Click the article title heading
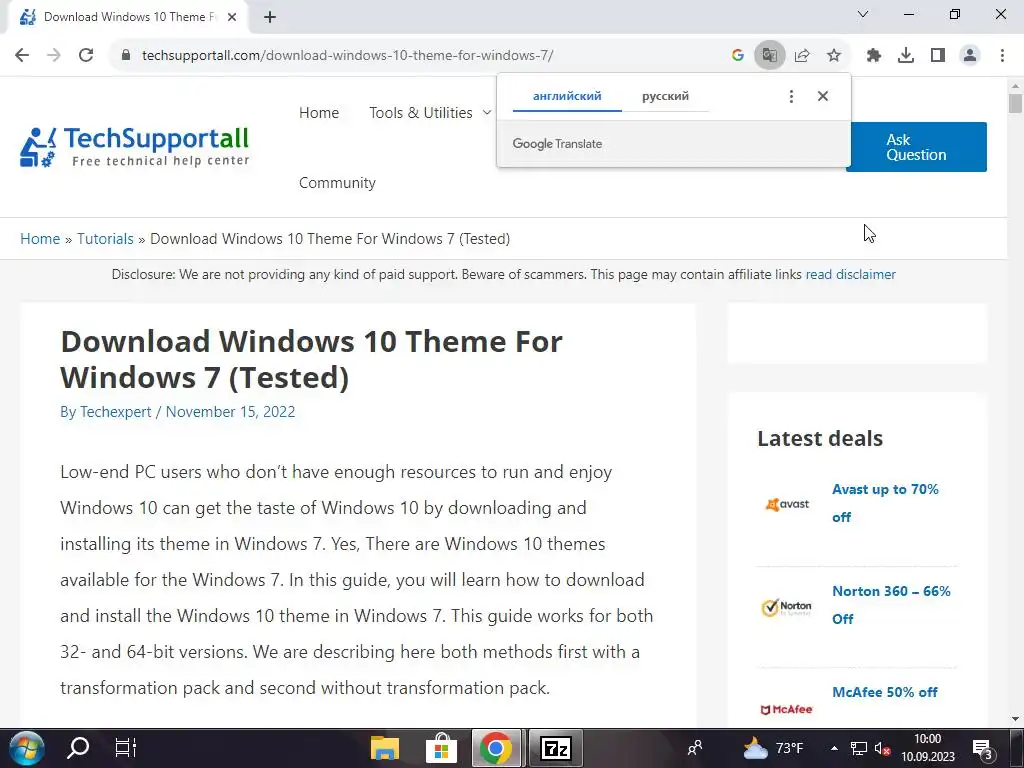 coord(311,359)
